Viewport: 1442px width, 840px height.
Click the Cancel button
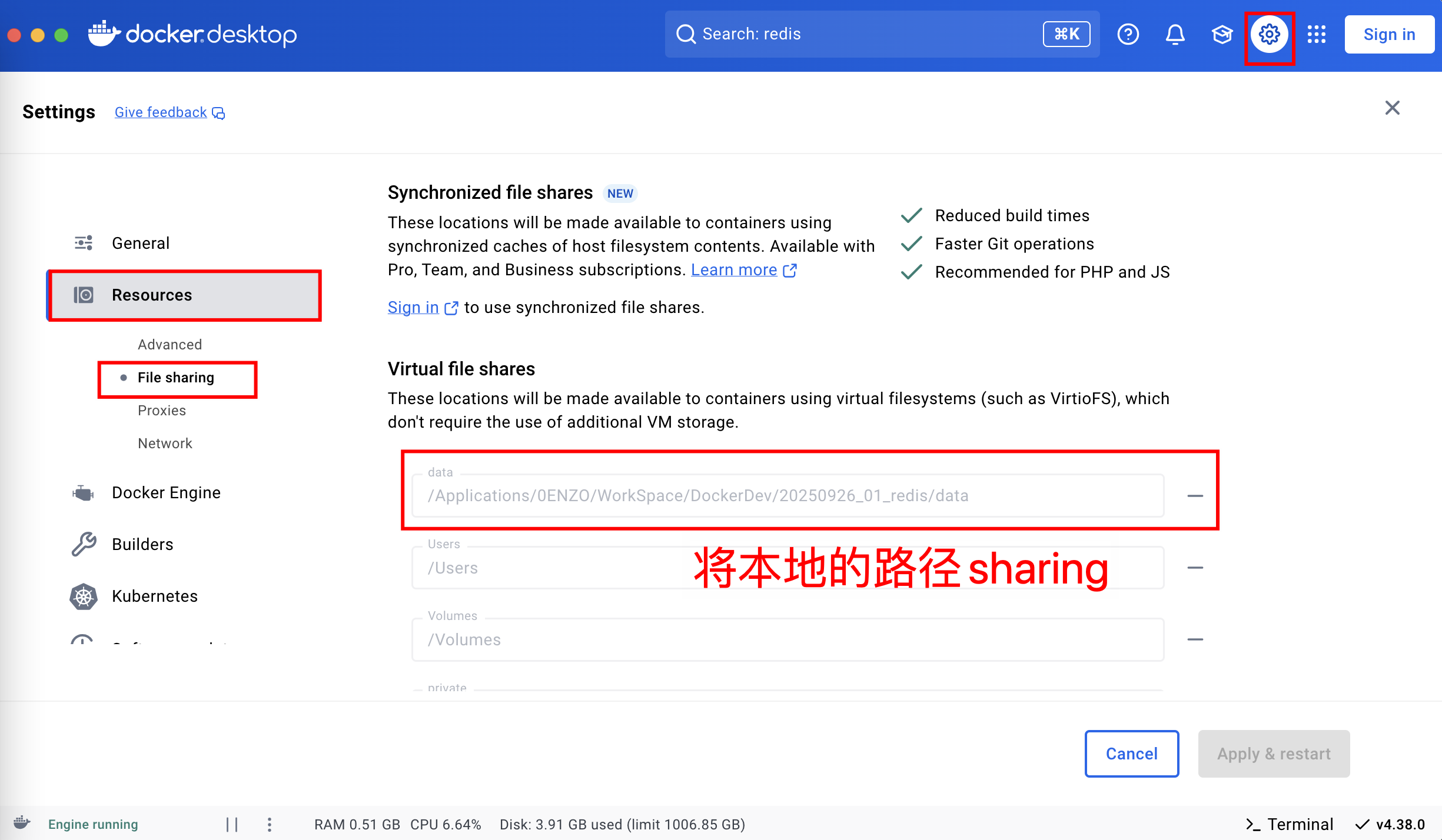[x=1131, y=754]
